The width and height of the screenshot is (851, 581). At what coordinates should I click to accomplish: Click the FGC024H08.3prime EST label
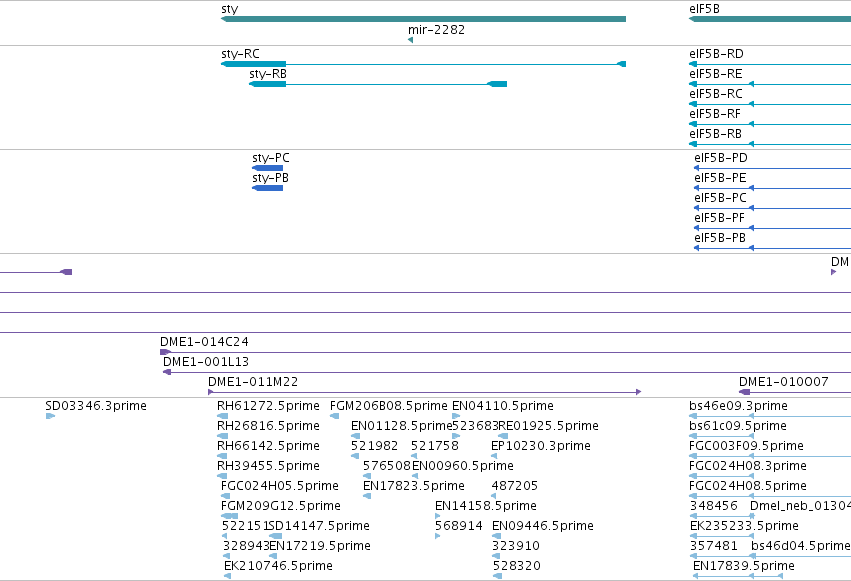click(x=748, y=466)
